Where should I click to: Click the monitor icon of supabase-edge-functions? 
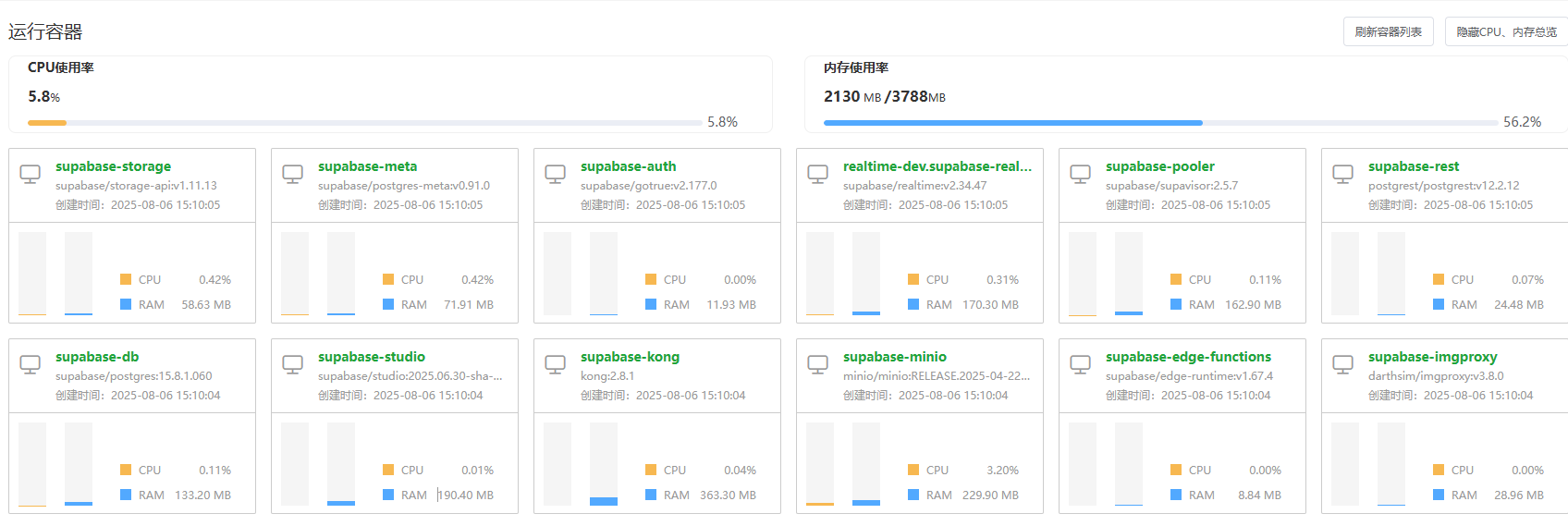point(1081,364)
